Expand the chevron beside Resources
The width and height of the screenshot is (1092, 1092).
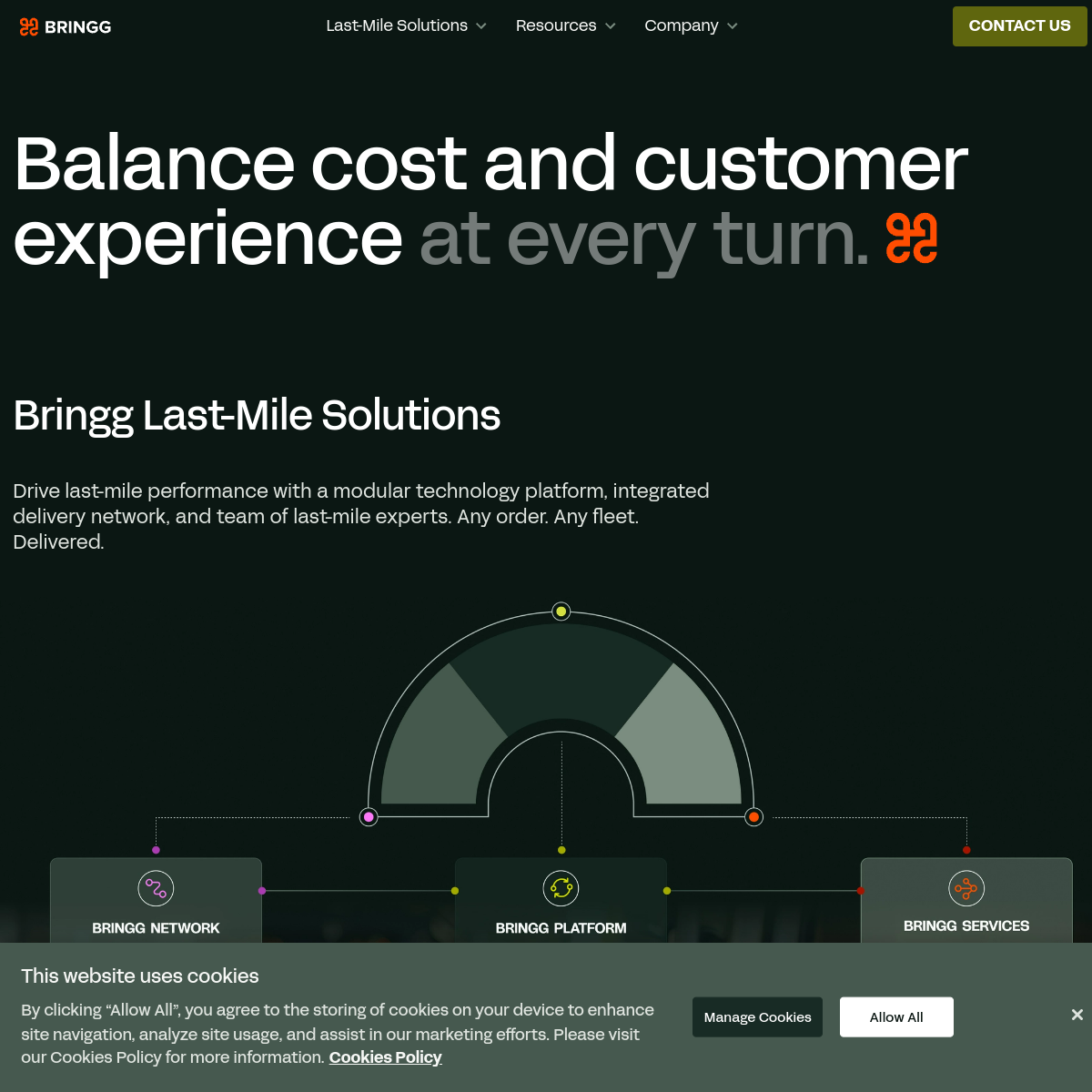click(611, 26)
